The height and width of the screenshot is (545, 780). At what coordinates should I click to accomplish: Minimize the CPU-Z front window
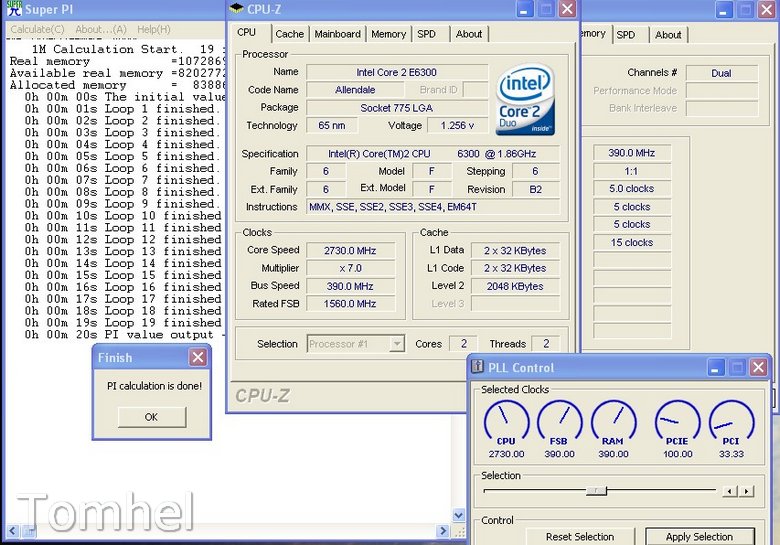point(524,9)
